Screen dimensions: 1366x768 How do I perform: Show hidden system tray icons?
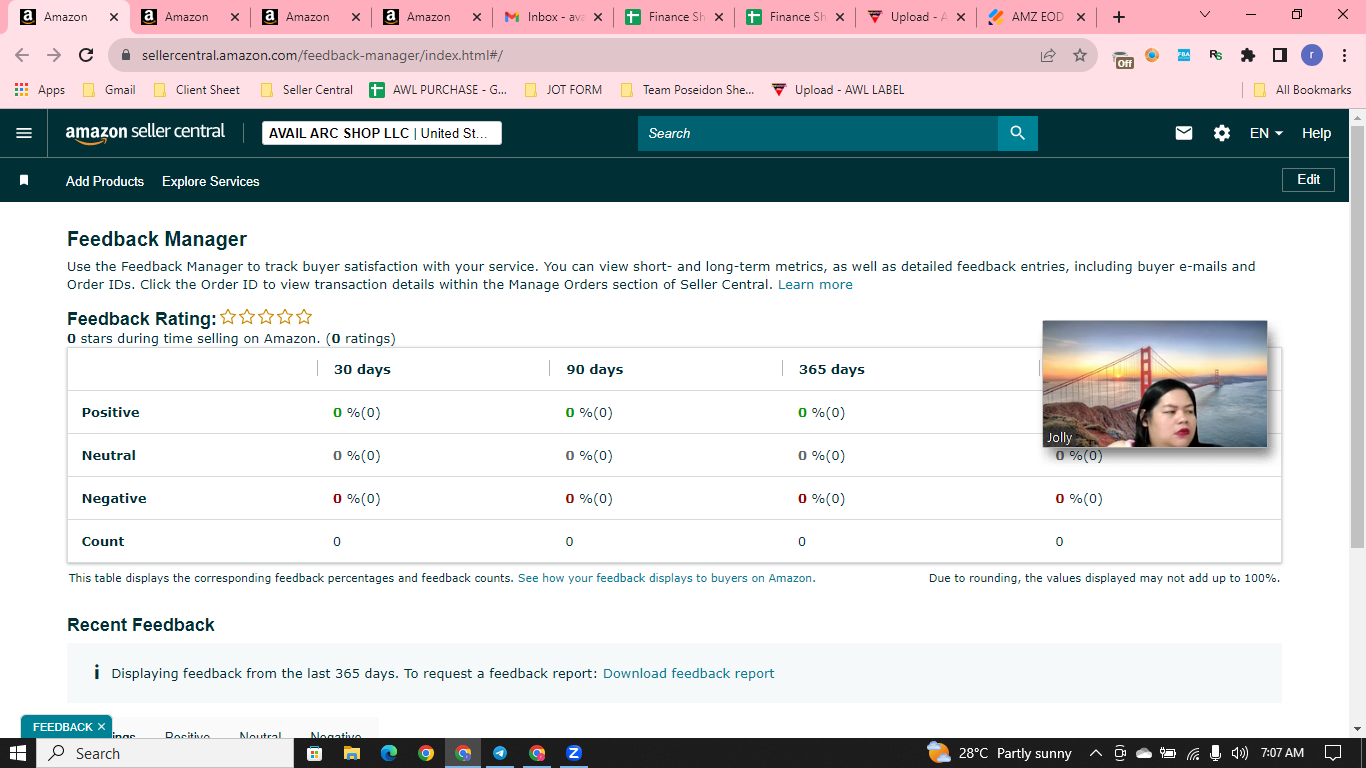(1095, 753)
